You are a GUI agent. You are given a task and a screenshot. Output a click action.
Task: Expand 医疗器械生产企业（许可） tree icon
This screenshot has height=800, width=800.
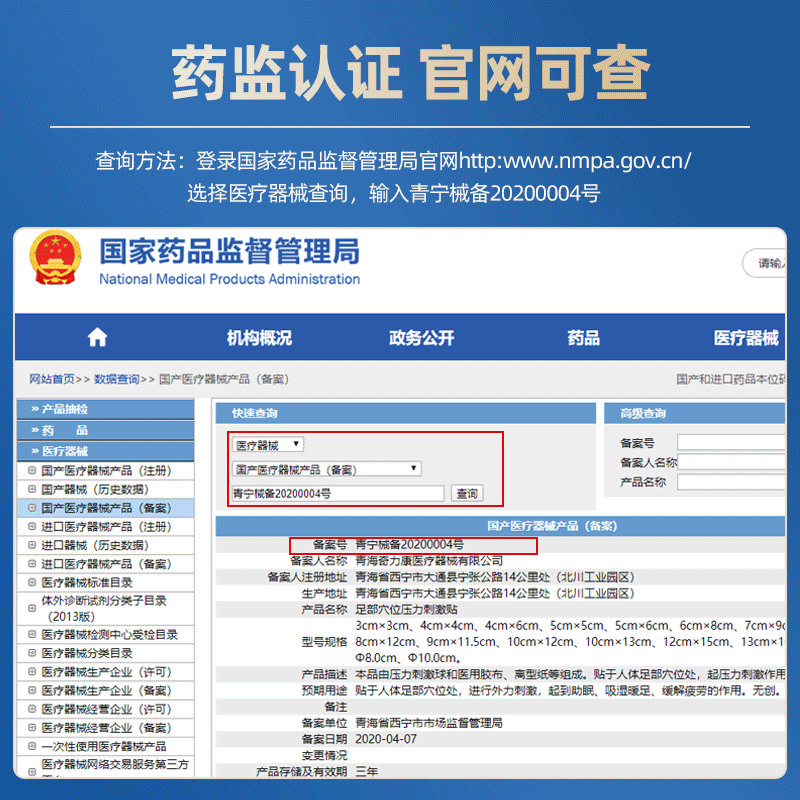32,672
